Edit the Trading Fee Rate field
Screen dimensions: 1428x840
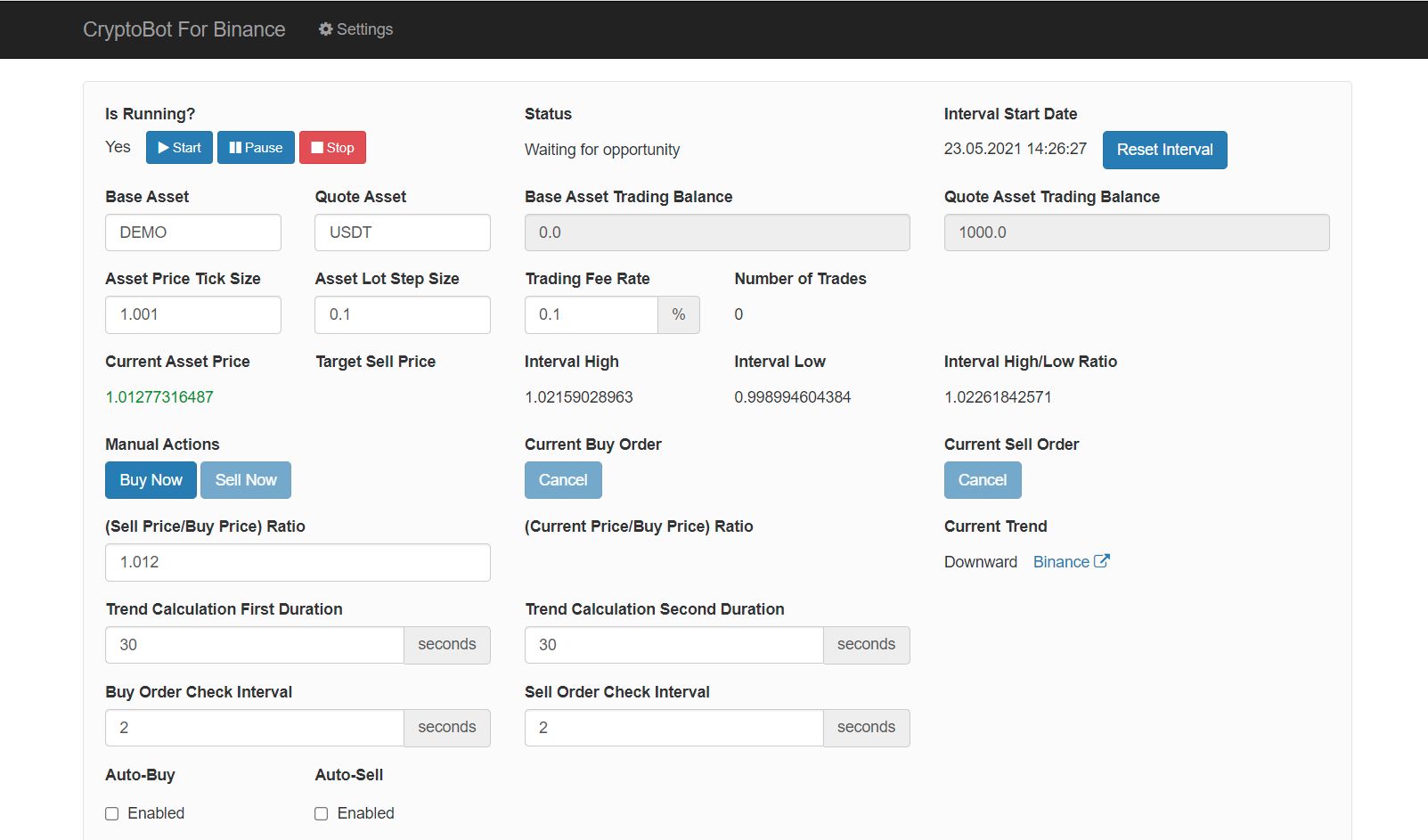(x=592, y=314)
